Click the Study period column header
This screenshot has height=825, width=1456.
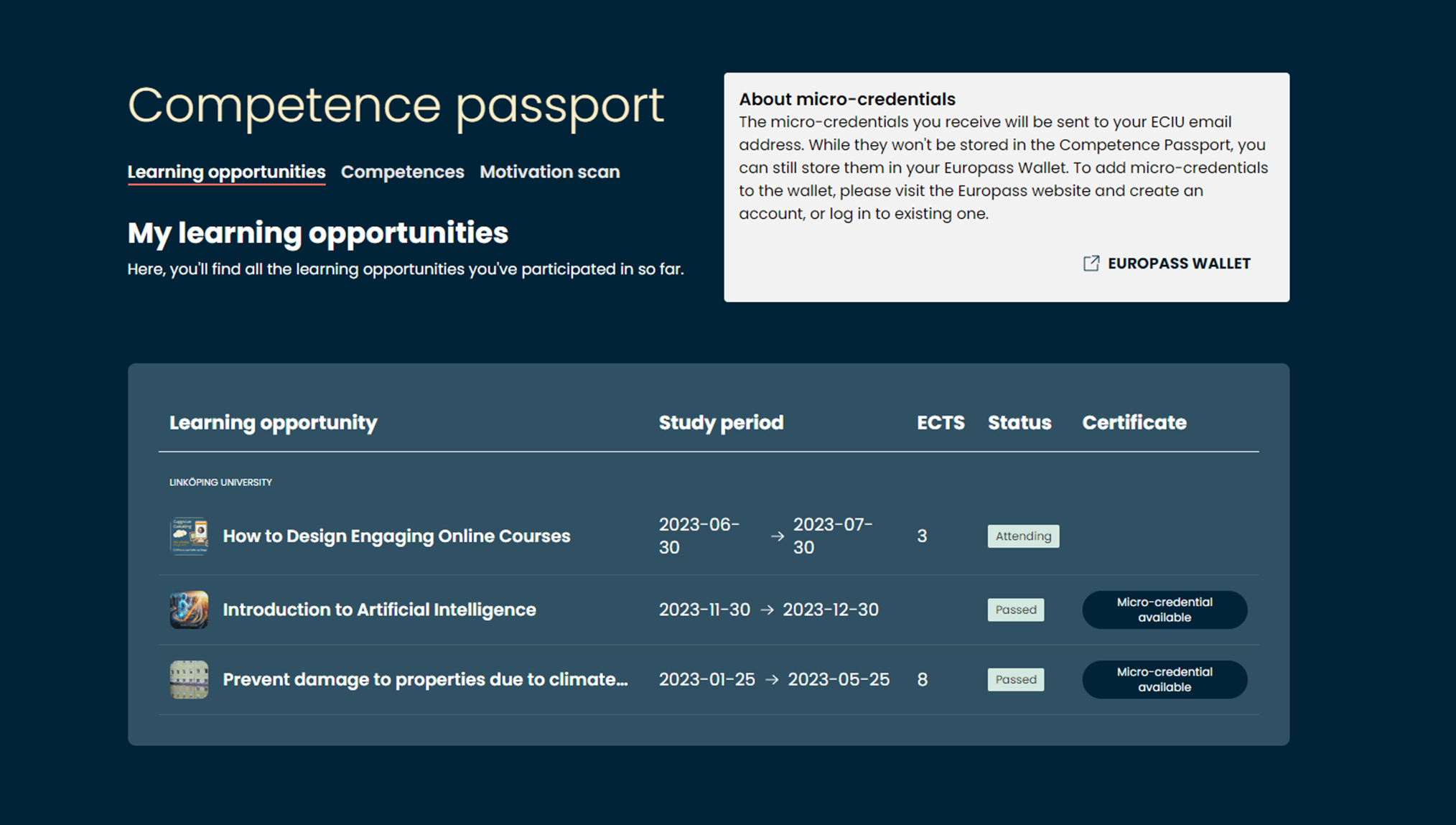(x=721, y=423)
